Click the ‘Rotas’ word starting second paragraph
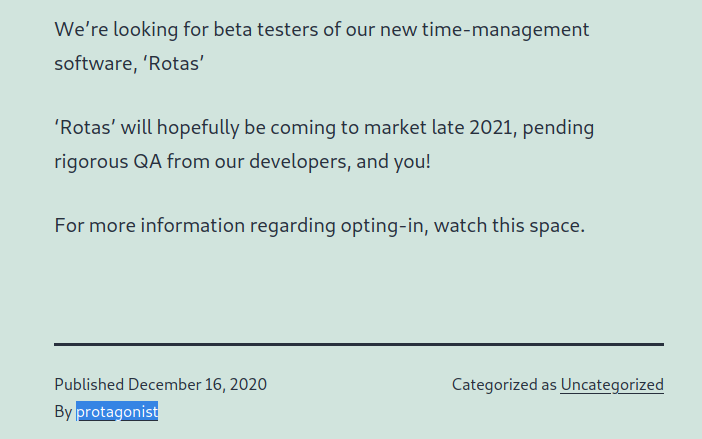This screenshot has height=439, width=702. click(x=85, y=128)
